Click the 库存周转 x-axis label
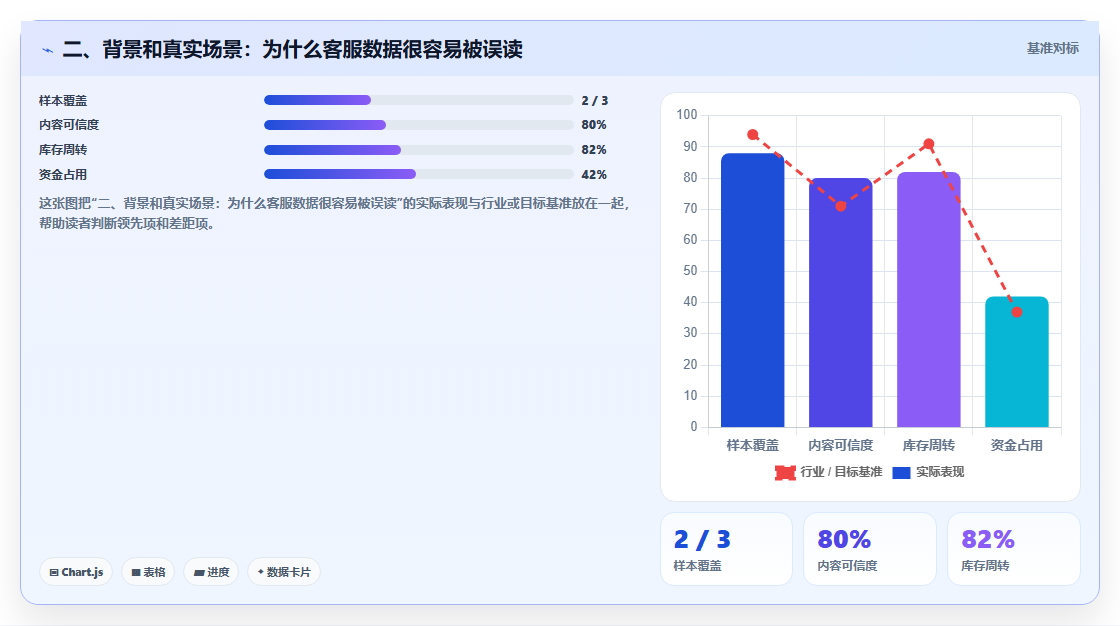This screenshot has height=626, width=1120. pyautogui.click(x=929, y=445)
